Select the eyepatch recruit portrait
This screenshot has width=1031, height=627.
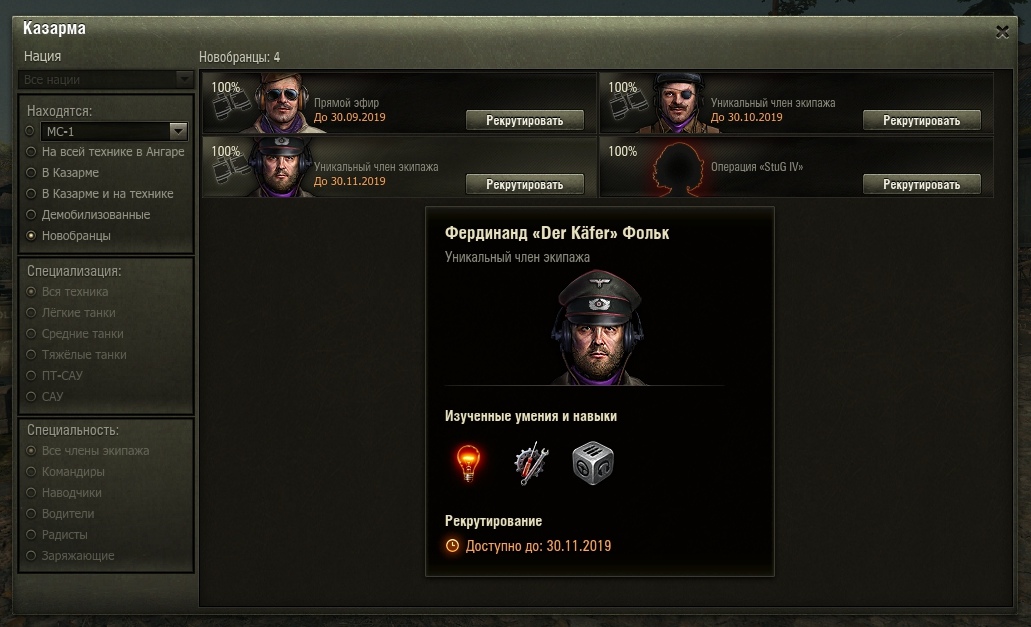[677, 103]
